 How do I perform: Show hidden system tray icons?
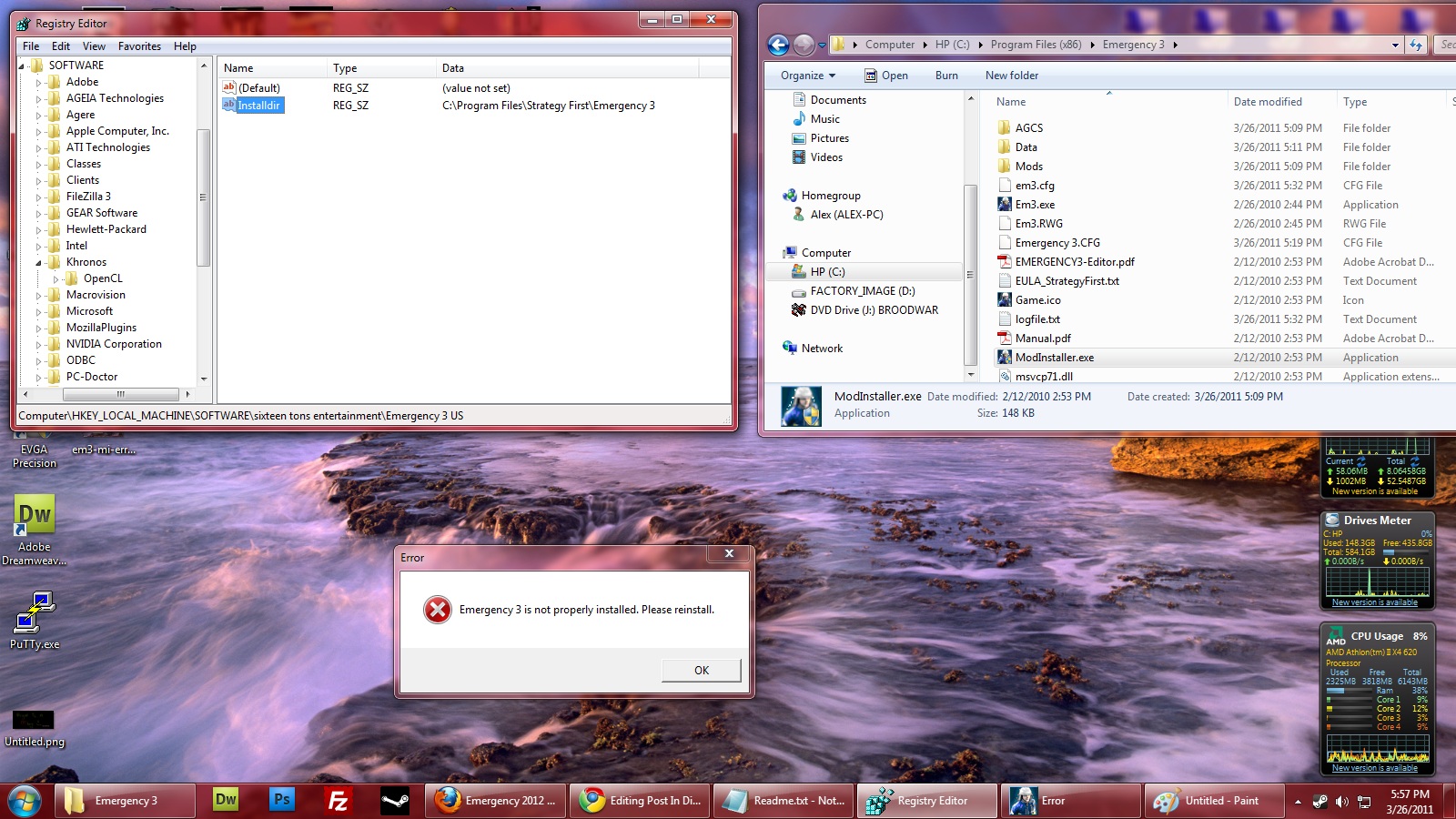click(x=1298, y=802)
